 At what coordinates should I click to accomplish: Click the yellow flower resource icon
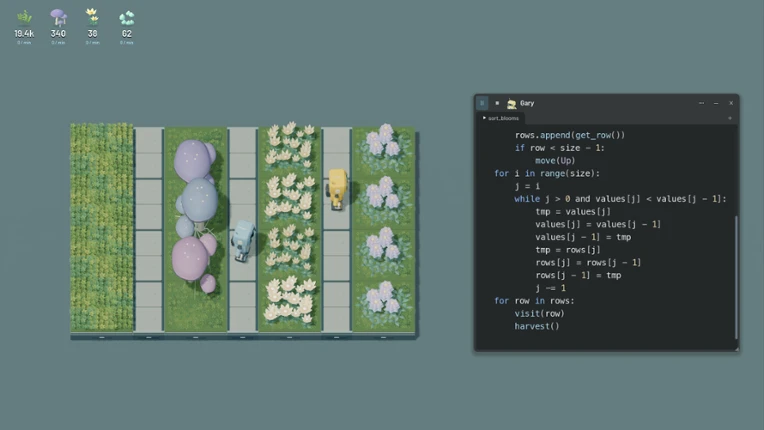(92, 17)
